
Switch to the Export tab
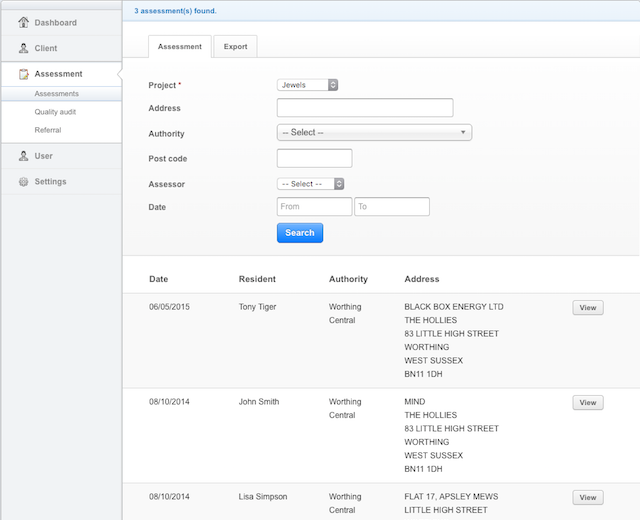tap(236, 47)
